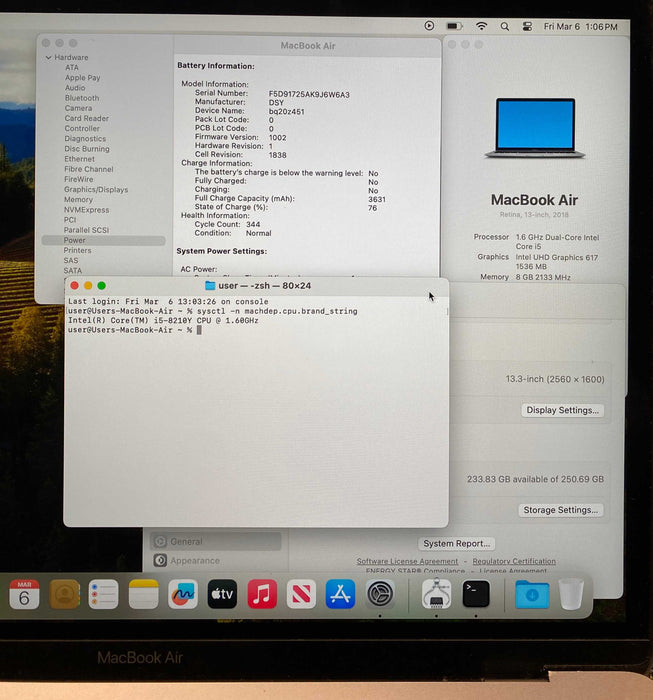The width and height of the screenshot is (653, 700).
Task: Launch the News app from the Dock
Action: pyautogui.click(x=301, y=594)
